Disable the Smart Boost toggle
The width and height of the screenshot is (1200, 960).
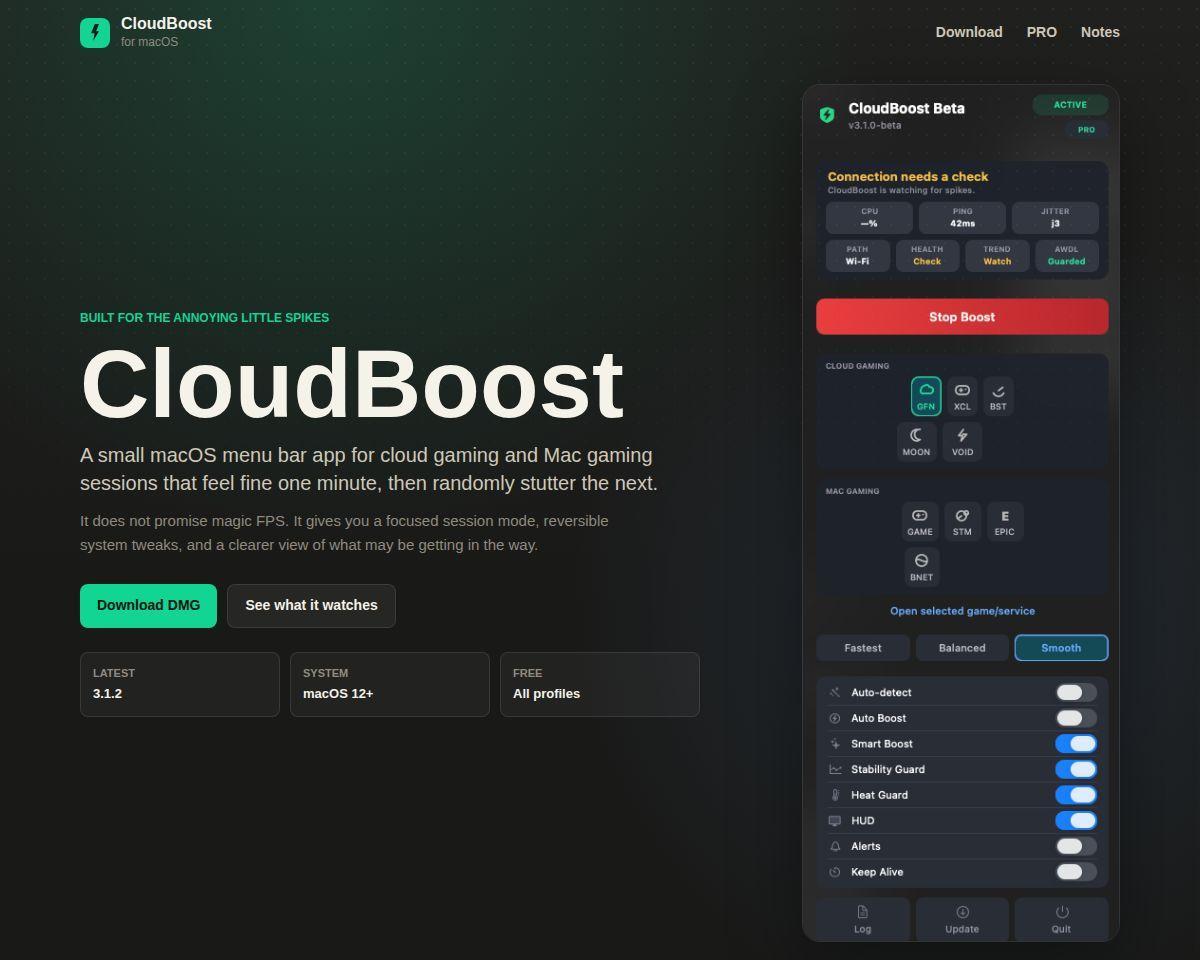[1076, 744]
